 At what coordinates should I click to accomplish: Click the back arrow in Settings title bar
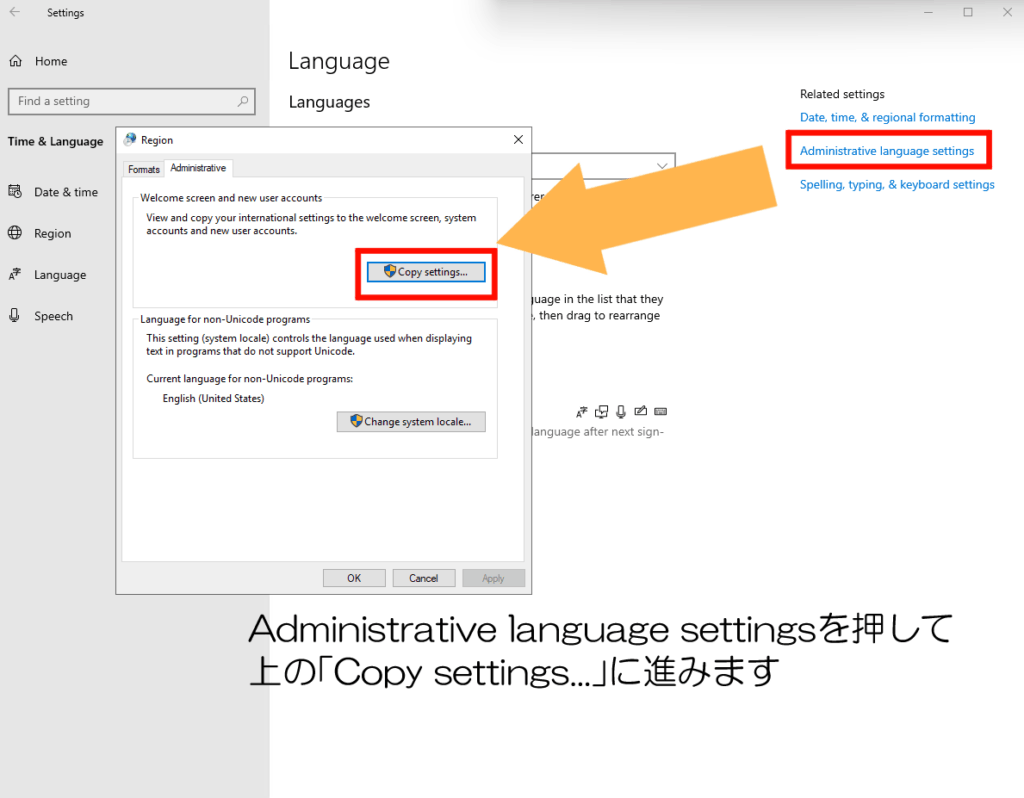pos(15,13)
